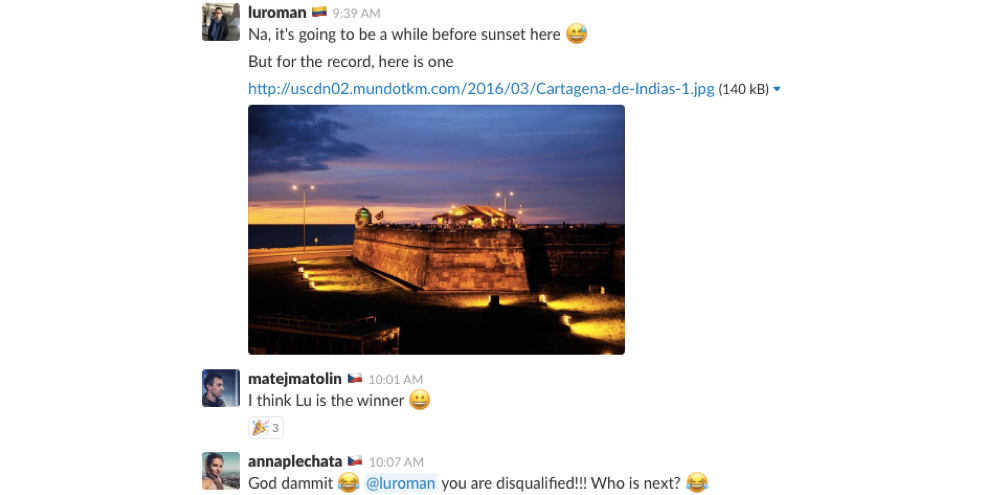
Task: Open the Cartagena fortress sunset image preview
Action: pyautogui.click(x=436, y=230)
